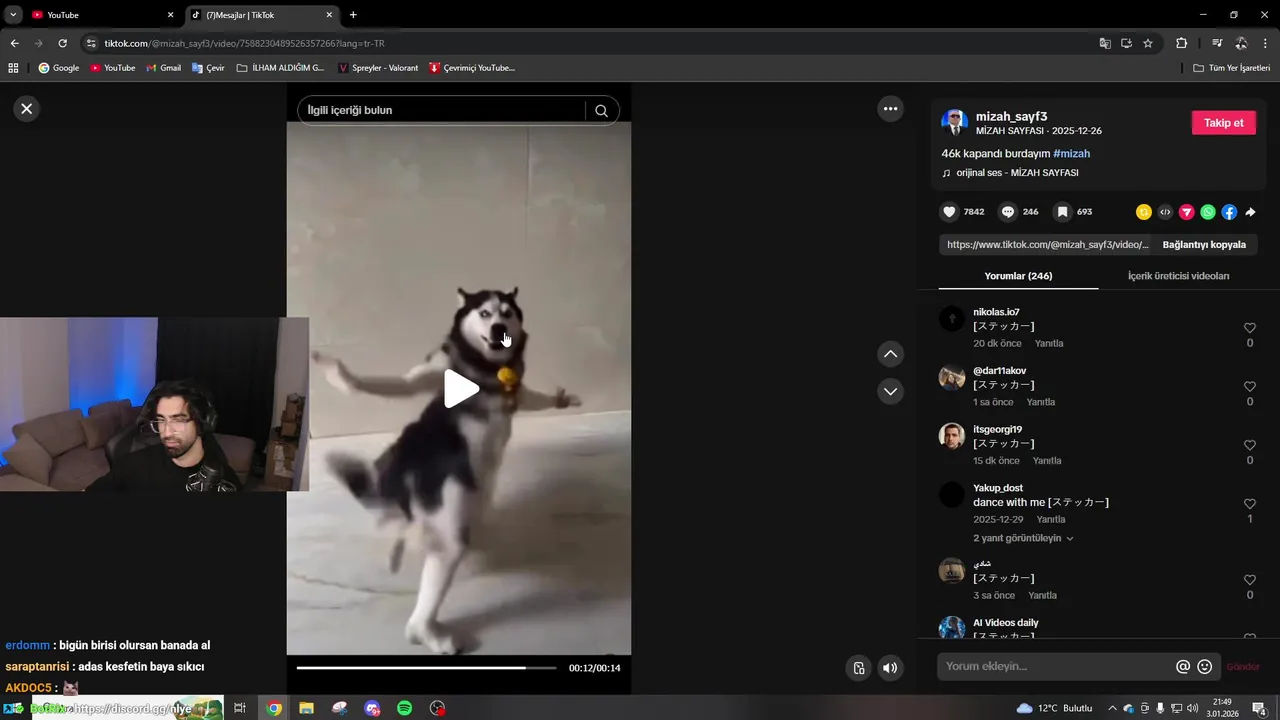The image size is (1280, 720).
Task: Open mizah_sayf3 profile name
Action: 1011,116
